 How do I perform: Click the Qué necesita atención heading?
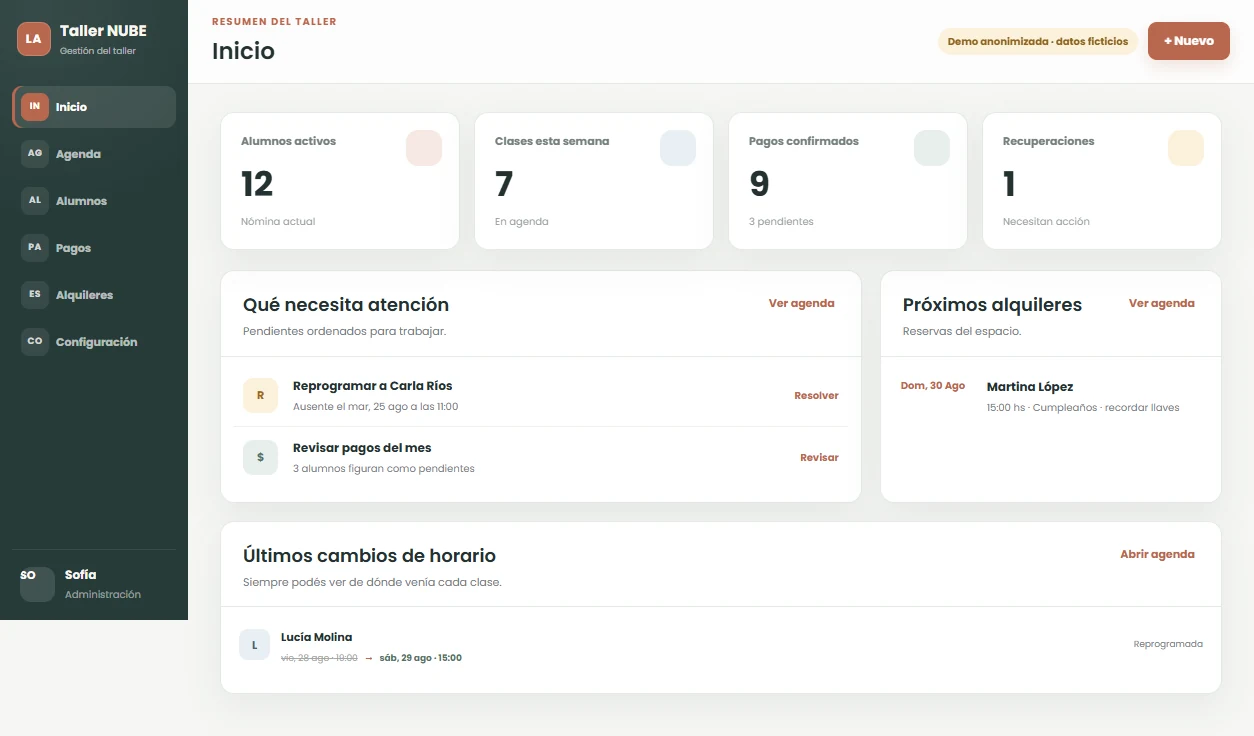click(x=346, y=305)
